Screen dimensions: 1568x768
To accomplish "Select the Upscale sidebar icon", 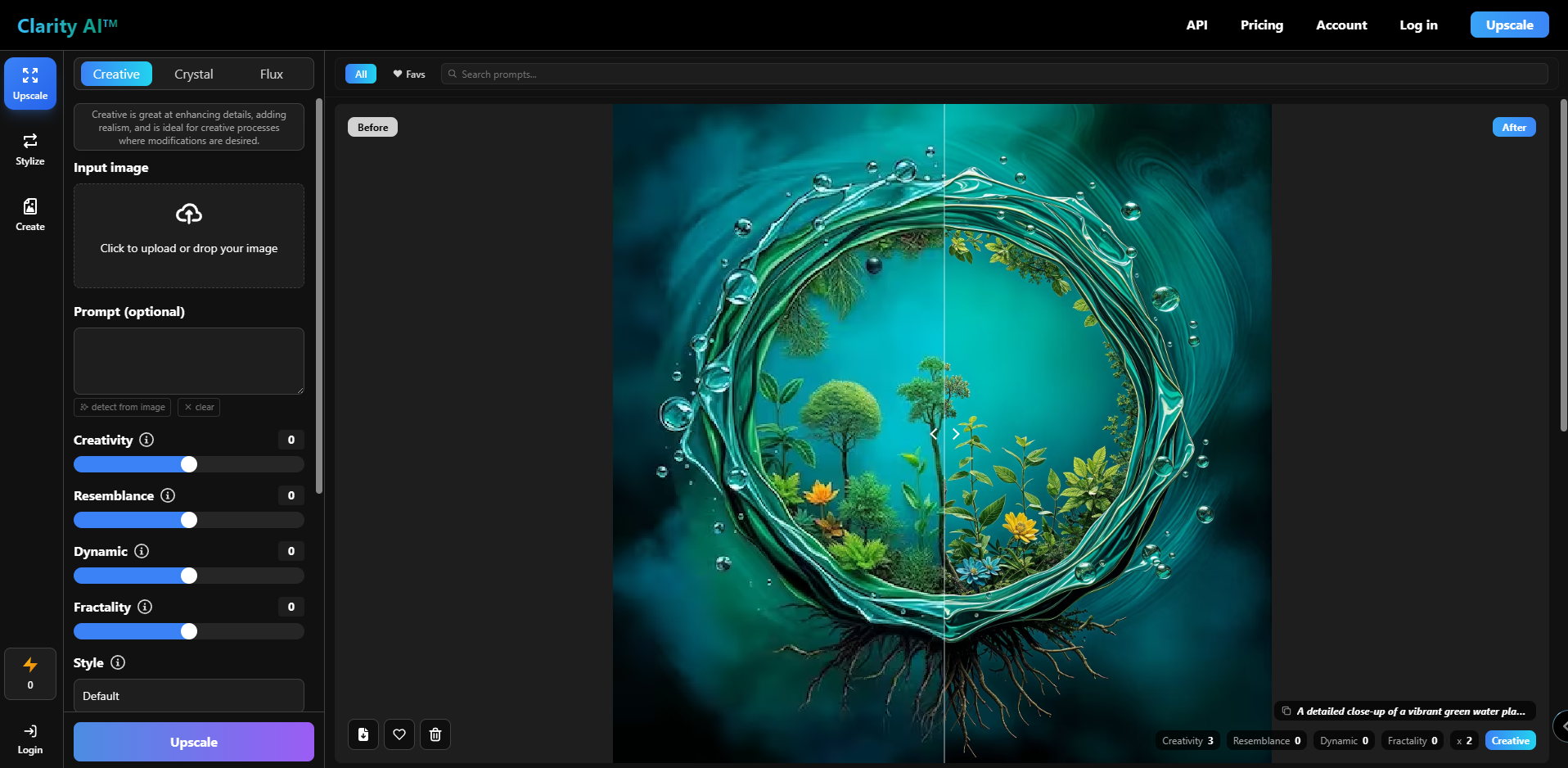I will tap(30, 84).
